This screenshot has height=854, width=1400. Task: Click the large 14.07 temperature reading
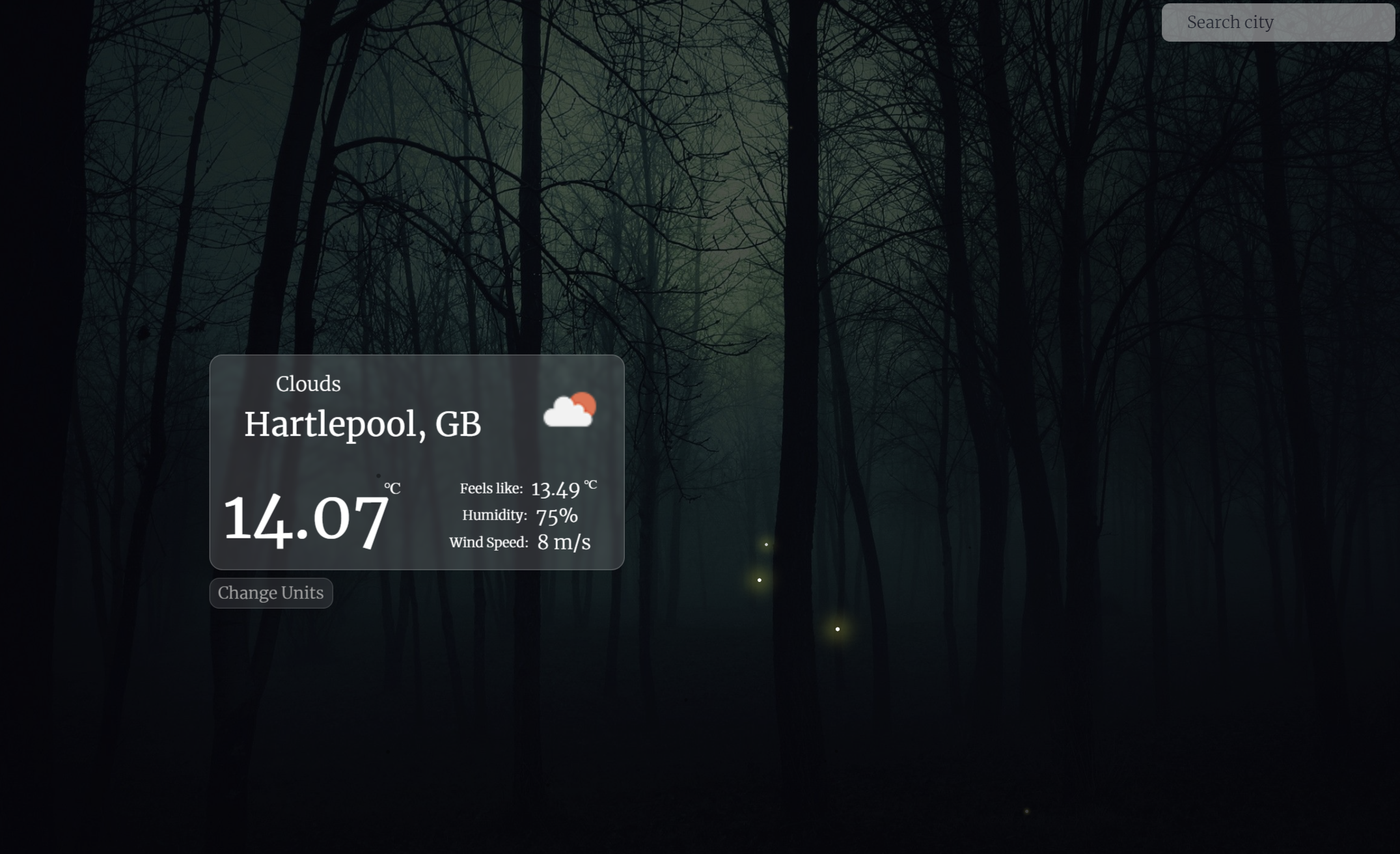point(306,519)
